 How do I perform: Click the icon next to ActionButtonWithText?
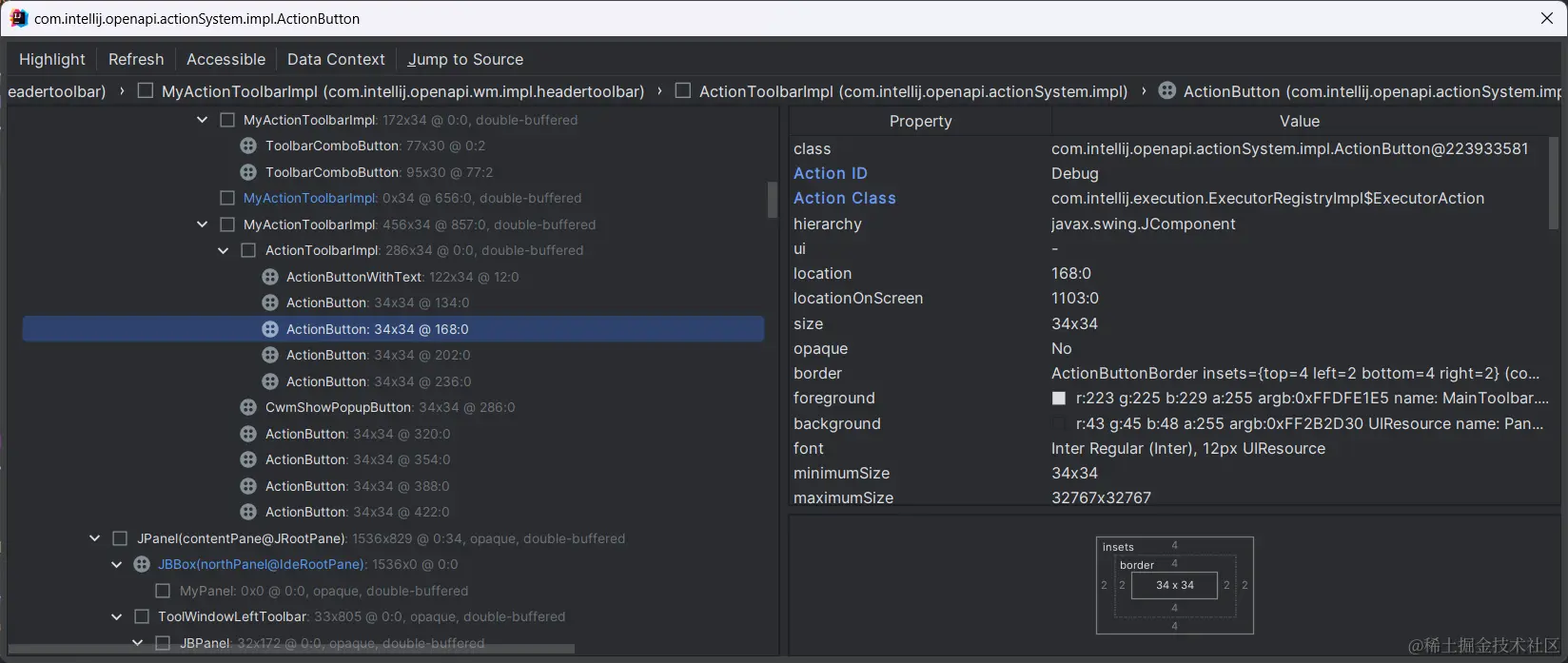tap(270, 277)
